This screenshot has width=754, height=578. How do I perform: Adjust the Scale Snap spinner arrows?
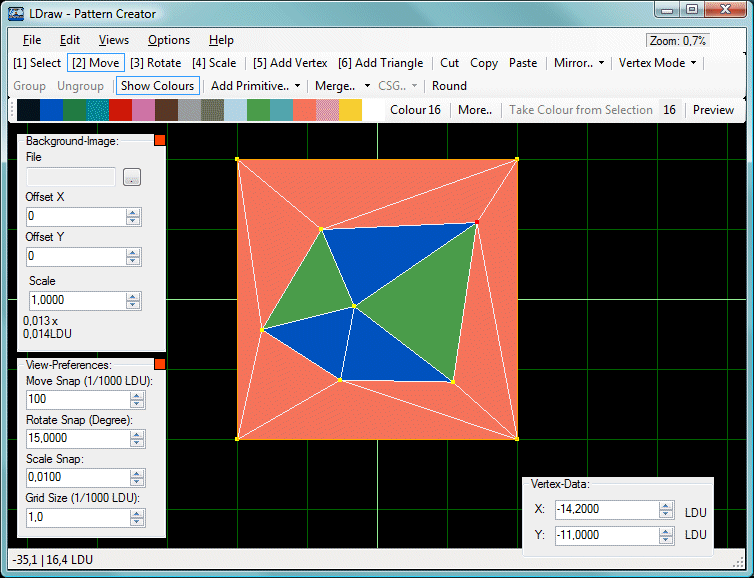tap(137, 478)
